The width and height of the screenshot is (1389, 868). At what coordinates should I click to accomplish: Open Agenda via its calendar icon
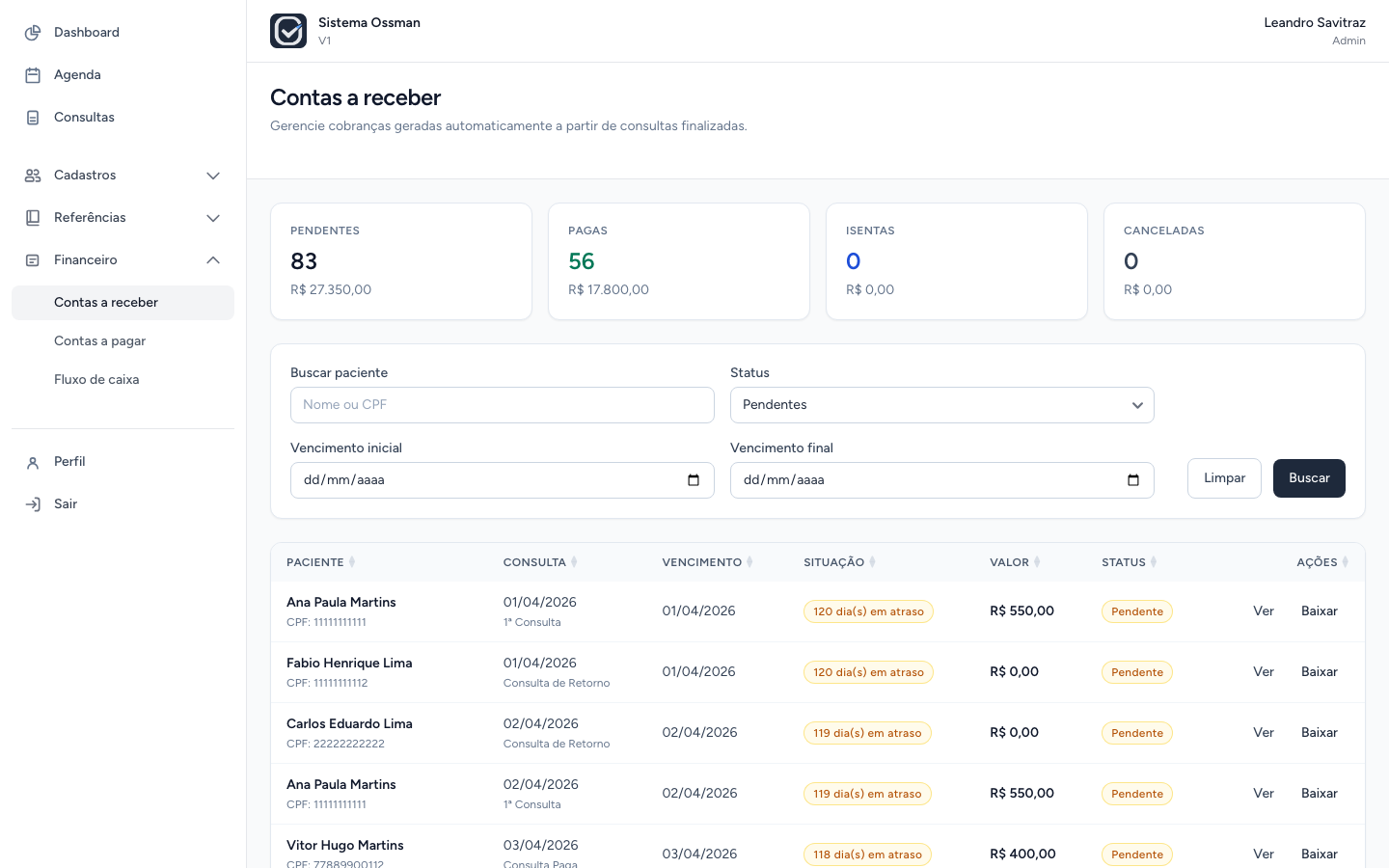pyautogui.click(x=33, y=75)
